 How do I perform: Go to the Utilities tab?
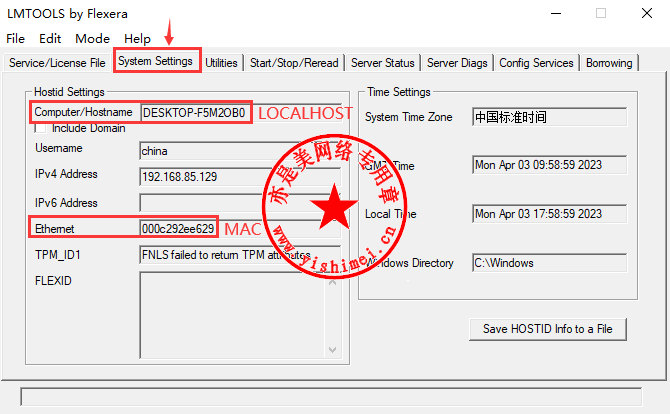coord(221,63)
